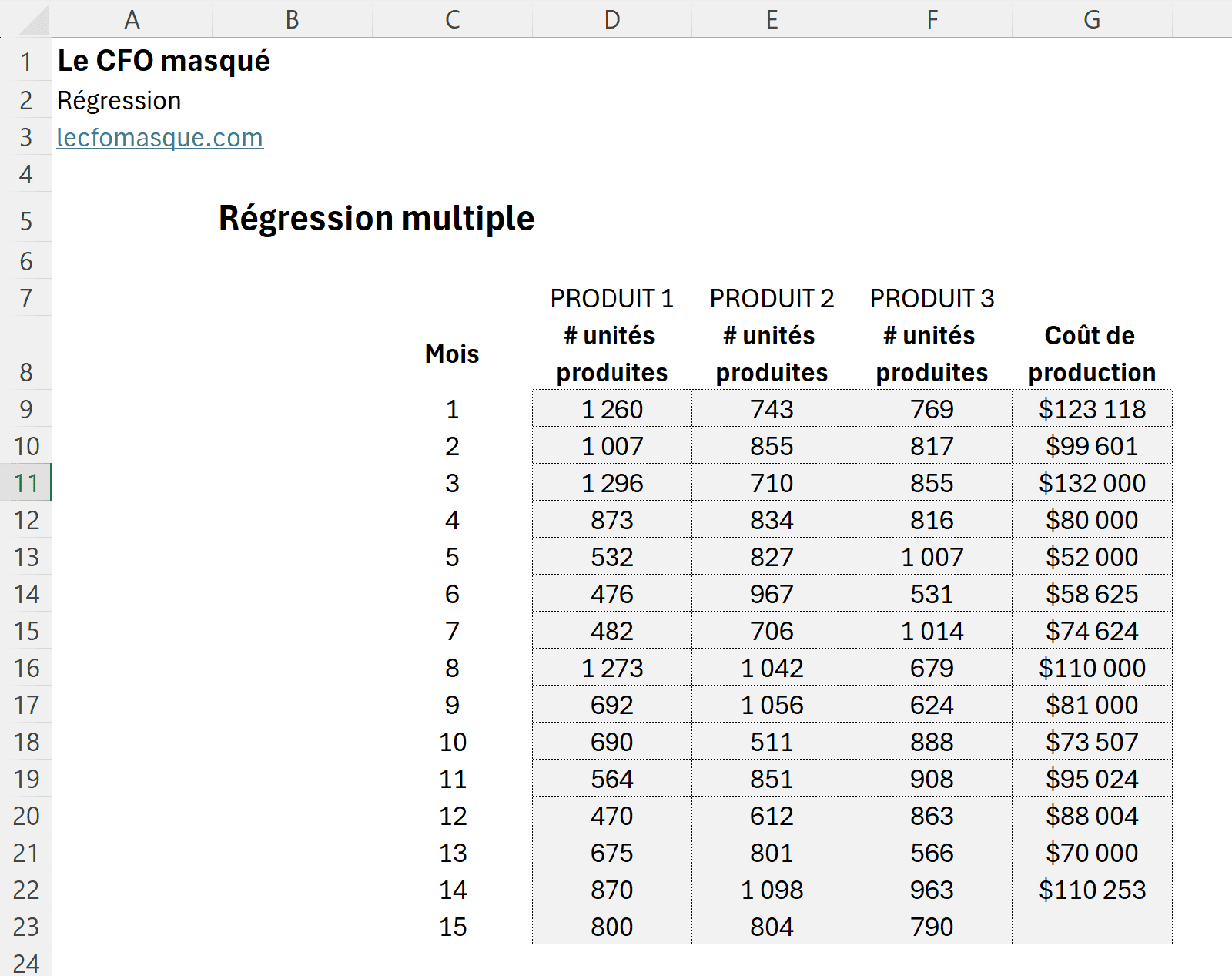The height and width of the screenshot is (976, 1232).
Task: Click the PRODUIT 1 label cell
Action: [611, 298]
